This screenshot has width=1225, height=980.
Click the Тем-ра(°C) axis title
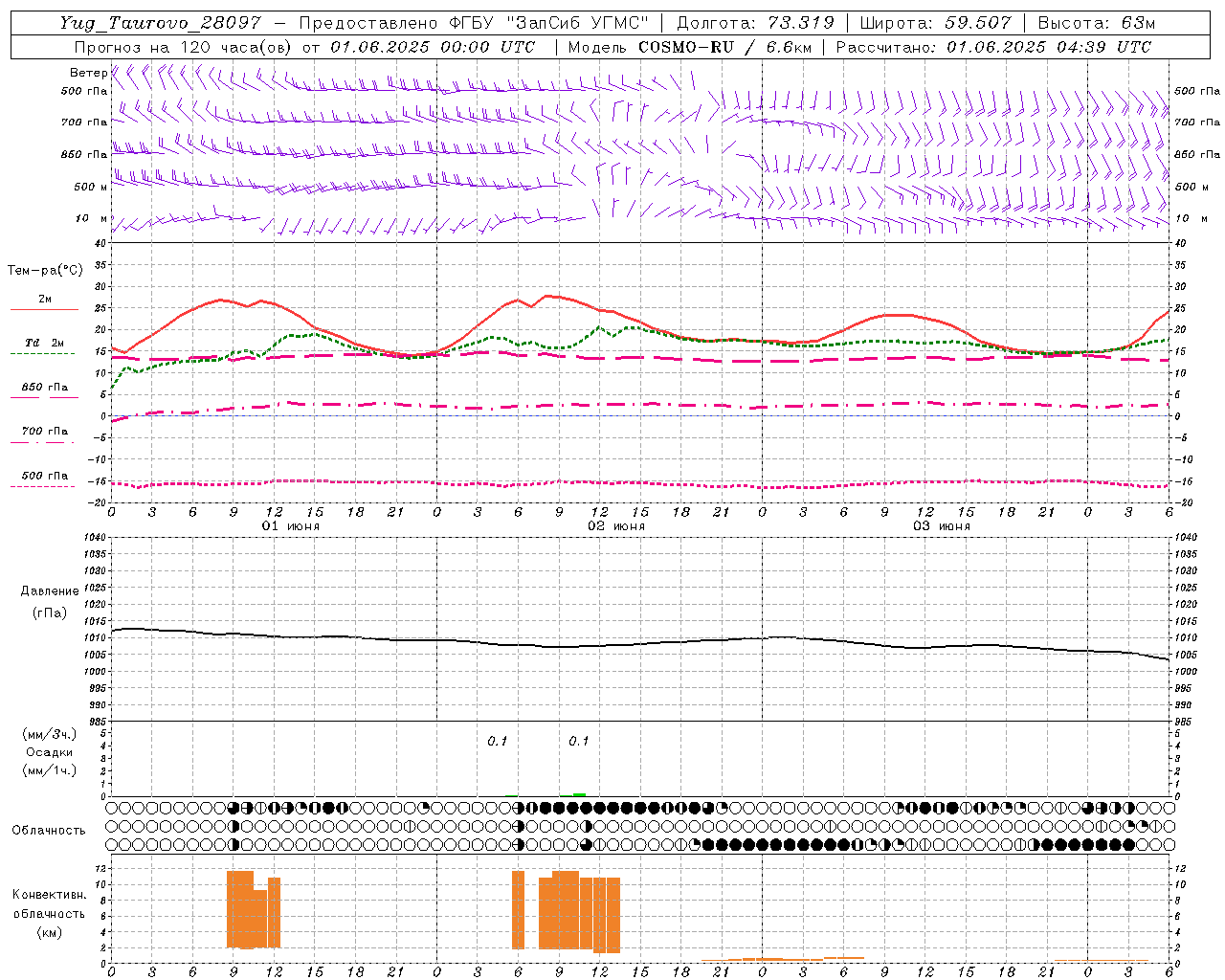click(x=45, y=271)
